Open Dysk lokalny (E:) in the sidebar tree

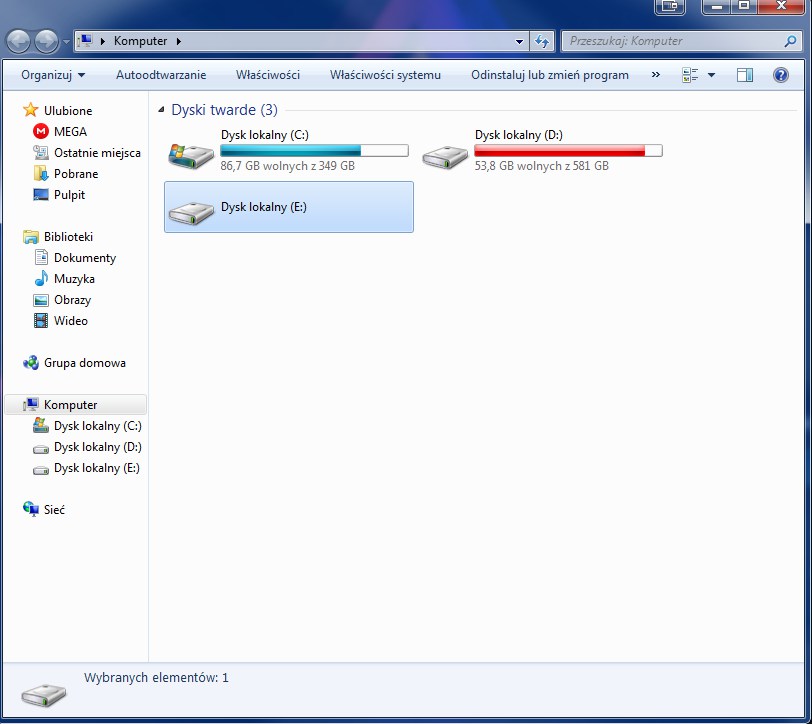point(97,468)
